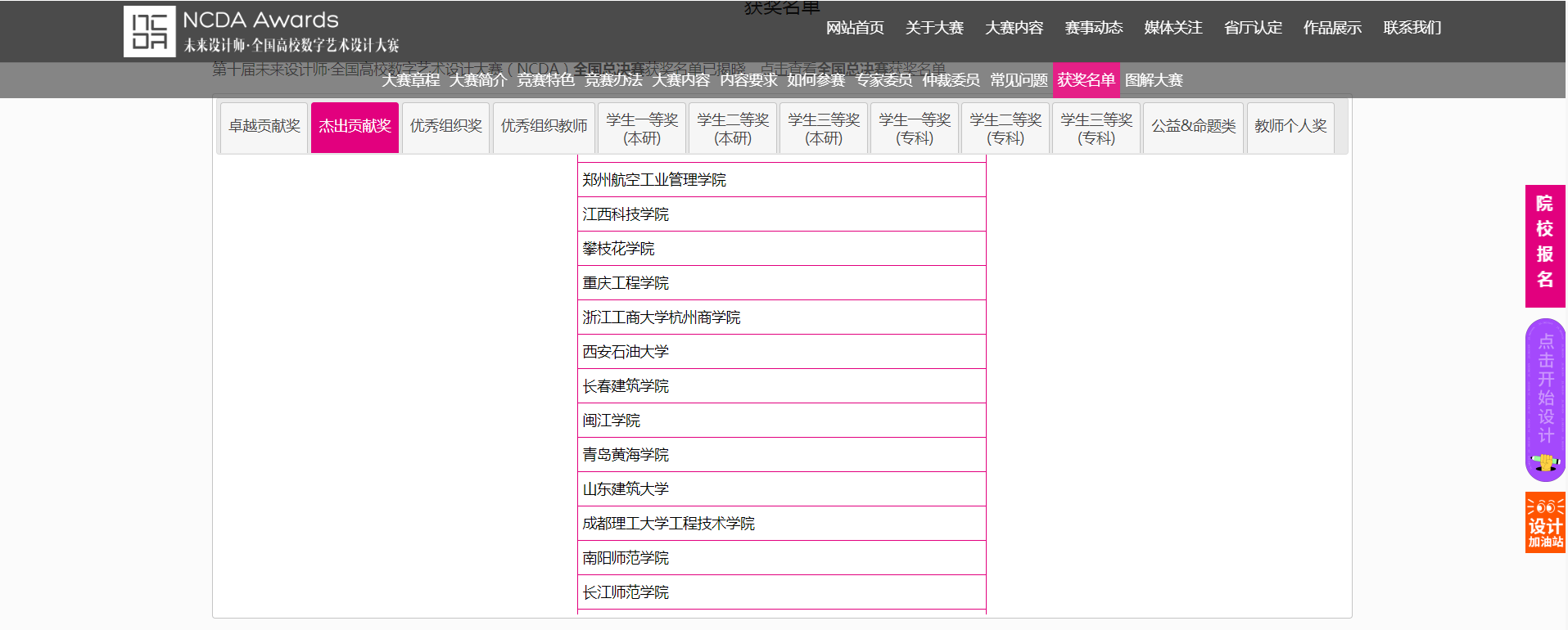This screenshot has height=630, width=1568.
Task: Click the highlighted 获奖名单 sub-navigation item
Action: (x=1086, y=80)
